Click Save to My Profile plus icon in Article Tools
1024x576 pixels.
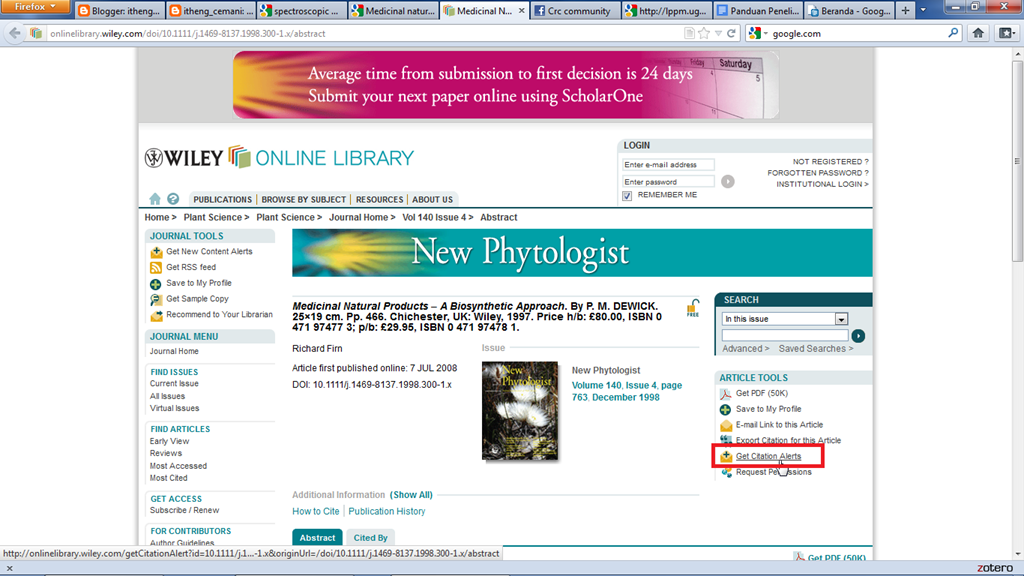pos(726,409)
